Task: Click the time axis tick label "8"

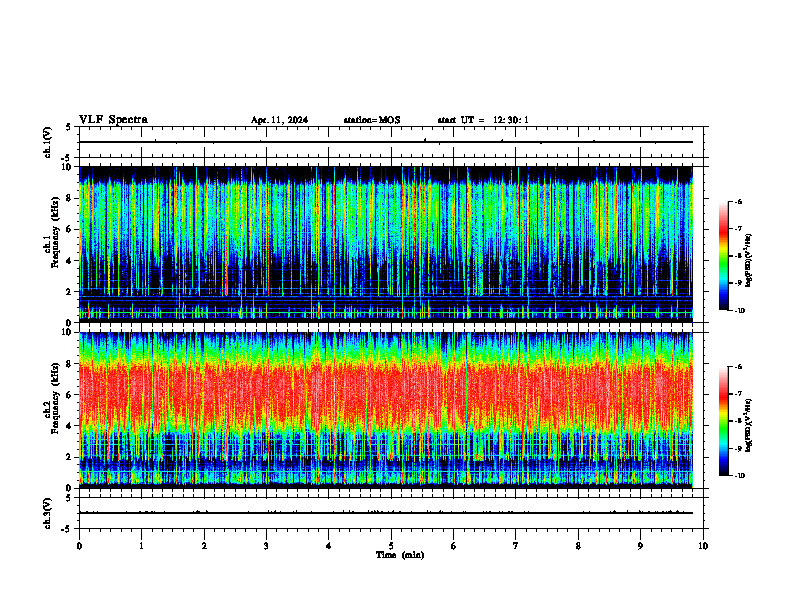Action: point(578,546)
